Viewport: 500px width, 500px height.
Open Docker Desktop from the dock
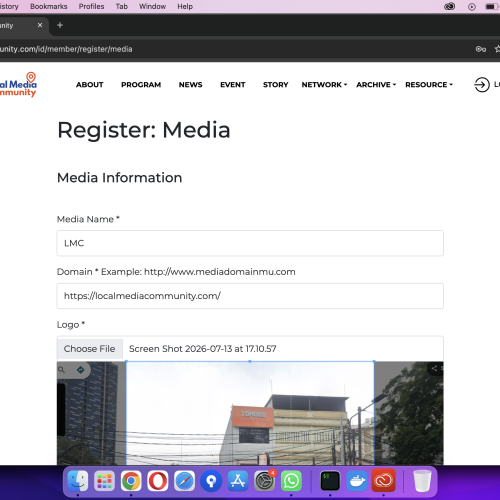(x=357, y=481)
